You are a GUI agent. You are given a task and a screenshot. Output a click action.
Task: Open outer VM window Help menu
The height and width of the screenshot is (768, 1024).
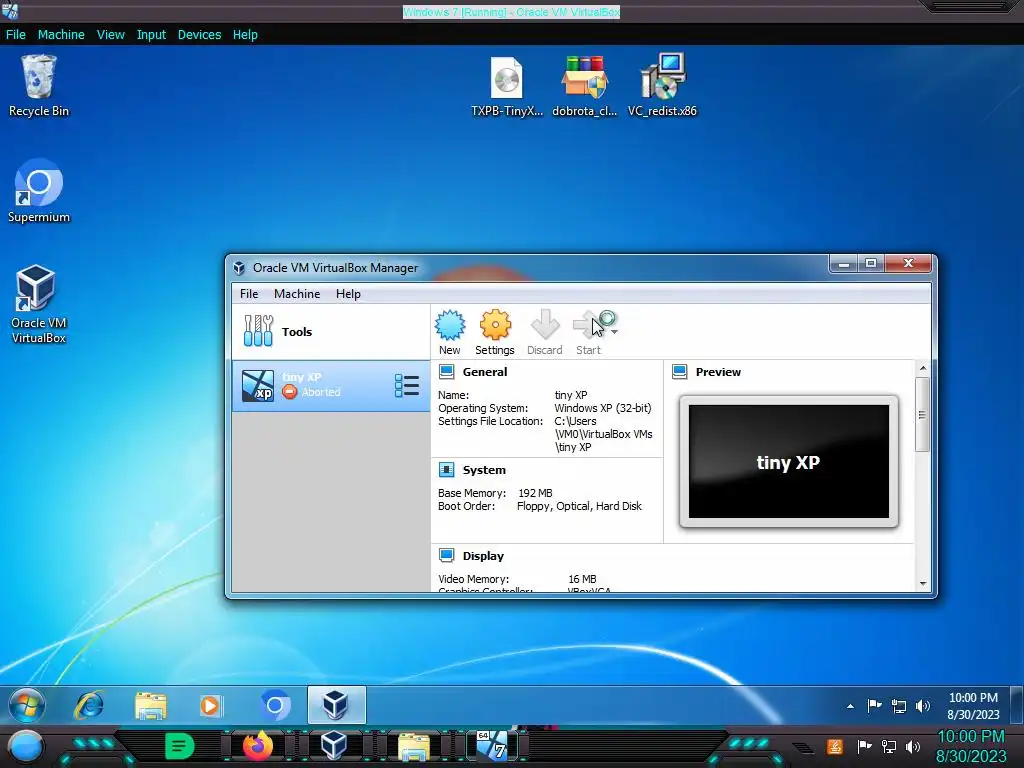245,35
